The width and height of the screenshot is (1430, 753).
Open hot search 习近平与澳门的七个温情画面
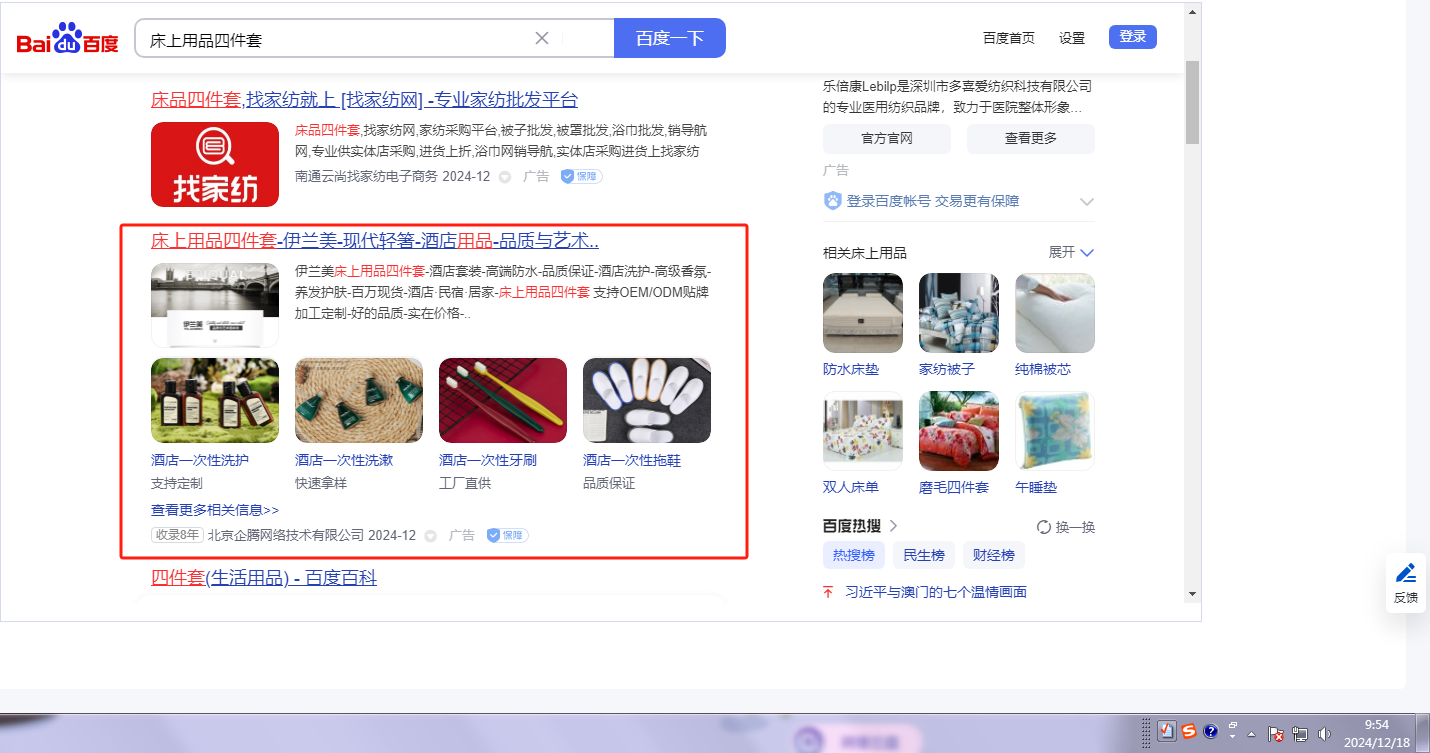[x=936, y=592]
